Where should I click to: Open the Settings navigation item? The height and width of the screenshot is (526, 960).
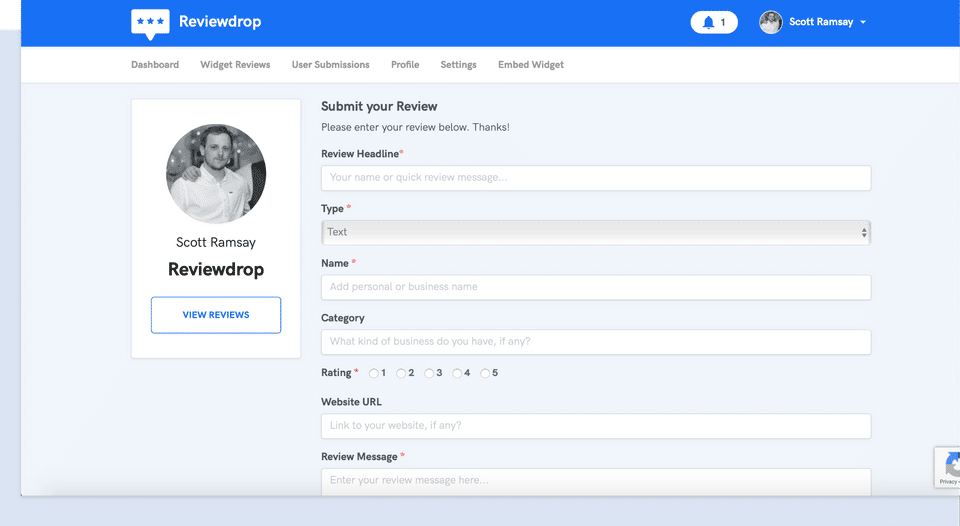point(458,65)
